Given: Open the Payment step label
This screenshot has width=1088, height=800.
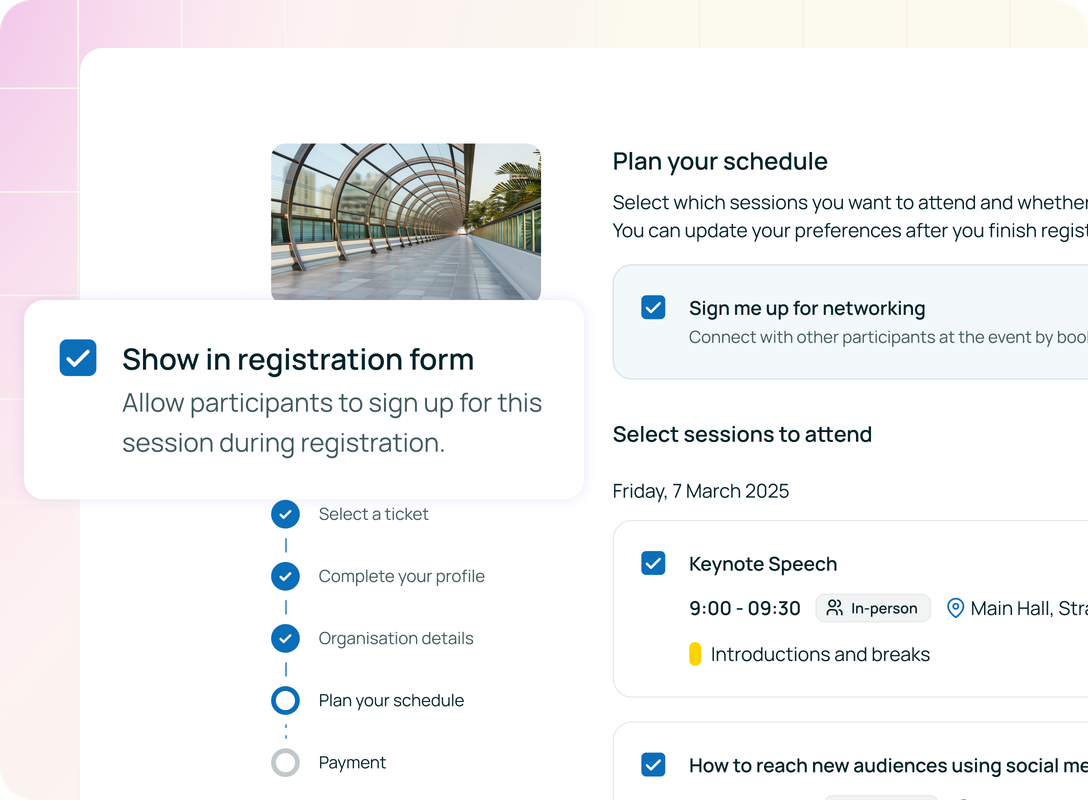Looking at the screenshot, I should point(352,763).
